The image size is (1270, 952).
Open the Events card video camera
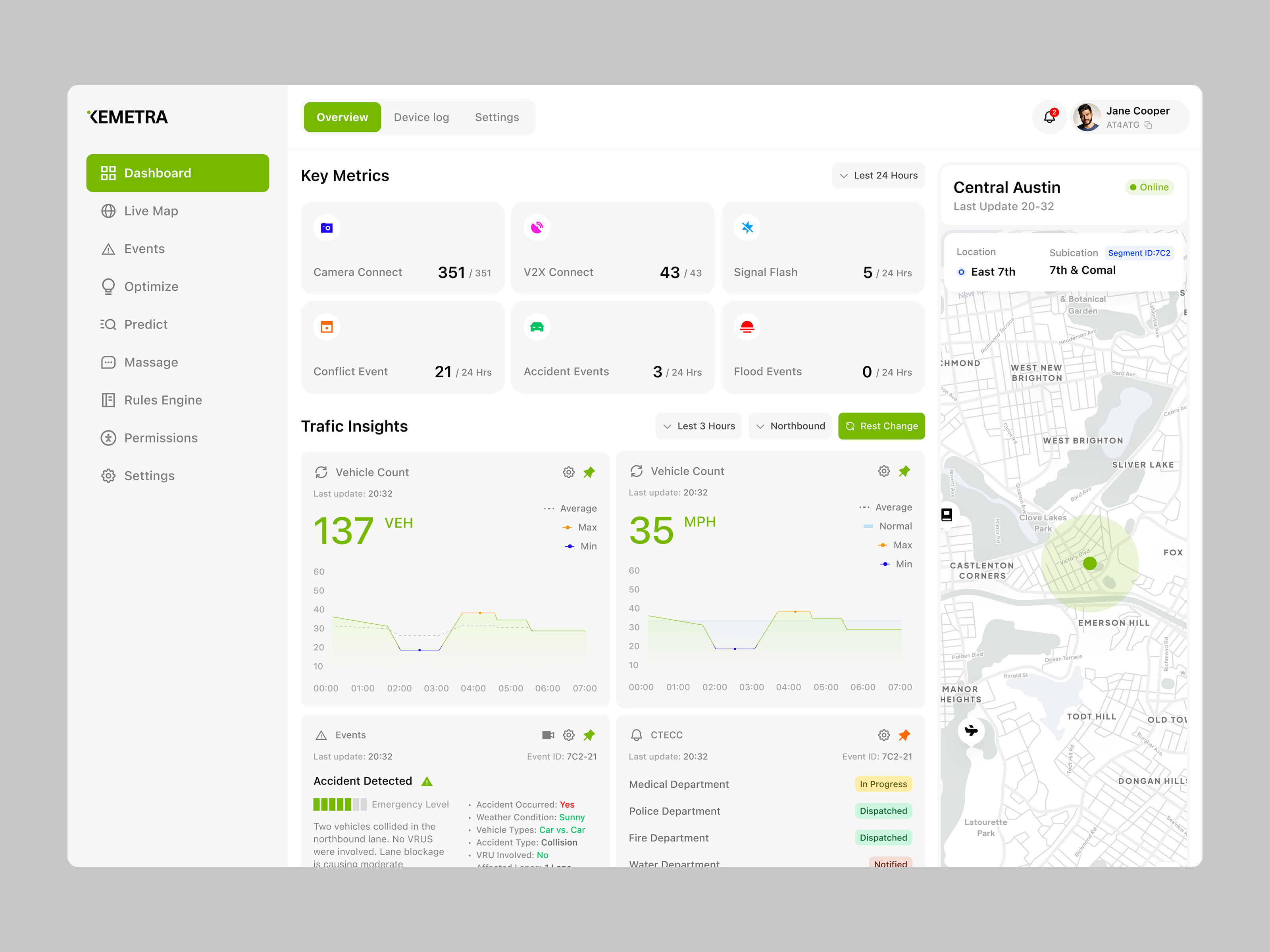click(548, 735)
